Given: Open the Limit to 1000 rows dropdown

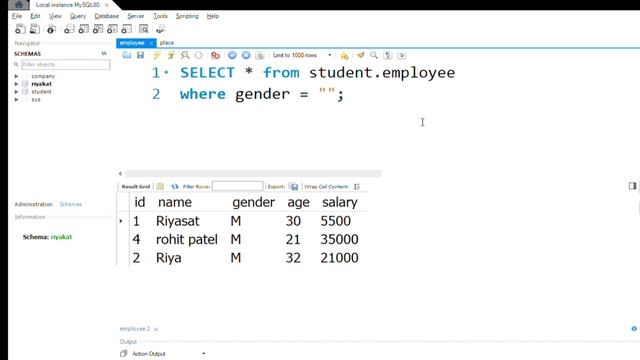Looking at the screenshot, I should click(x=302, y=55).
